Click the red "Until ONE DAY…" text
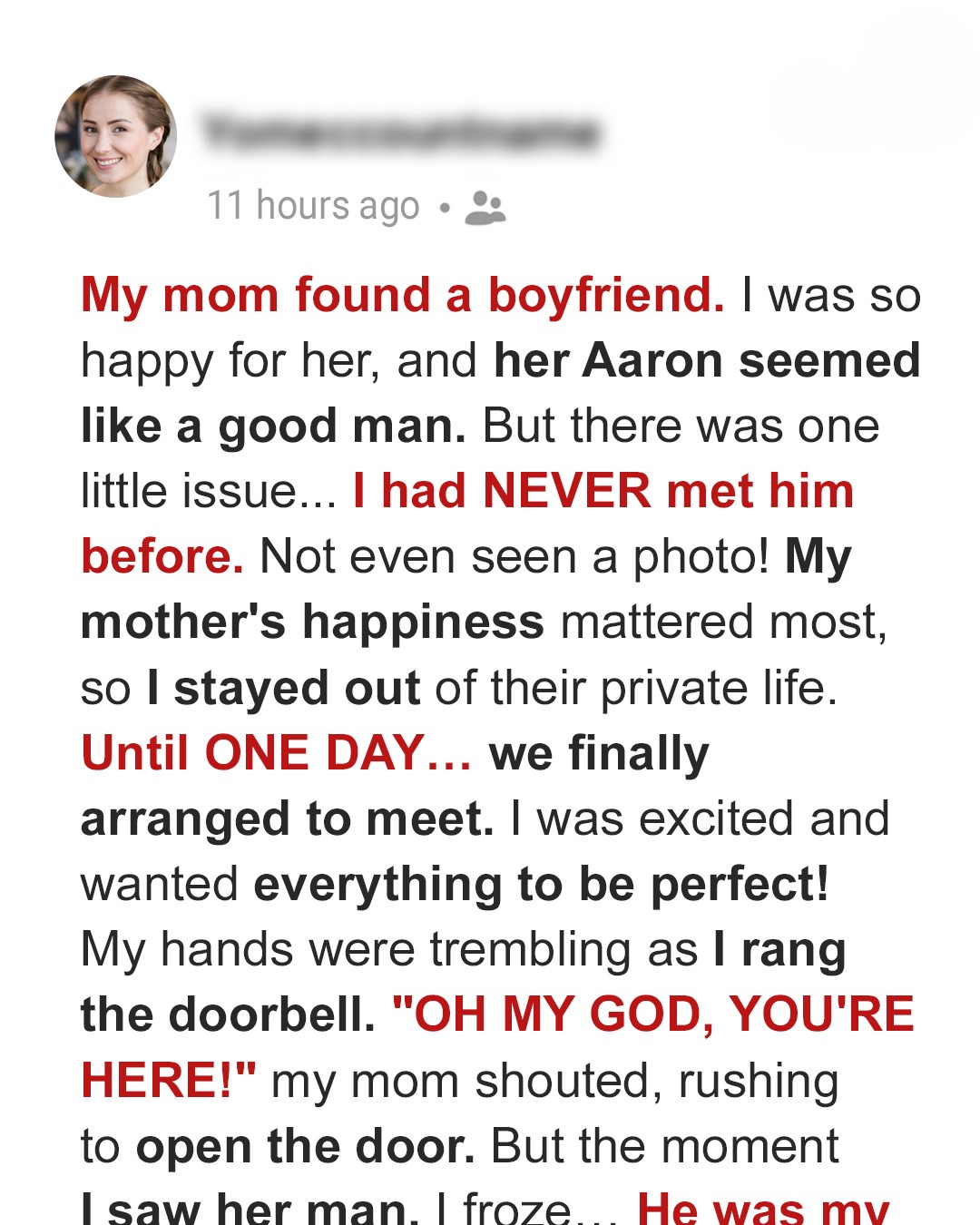 [x=277, y=753]
